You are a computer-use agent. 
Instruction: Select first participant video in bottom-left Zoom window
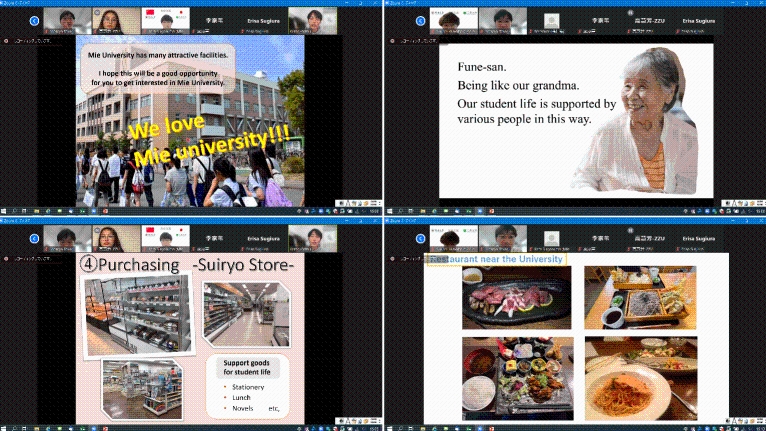pyautogui.click(x=67, y=238)
